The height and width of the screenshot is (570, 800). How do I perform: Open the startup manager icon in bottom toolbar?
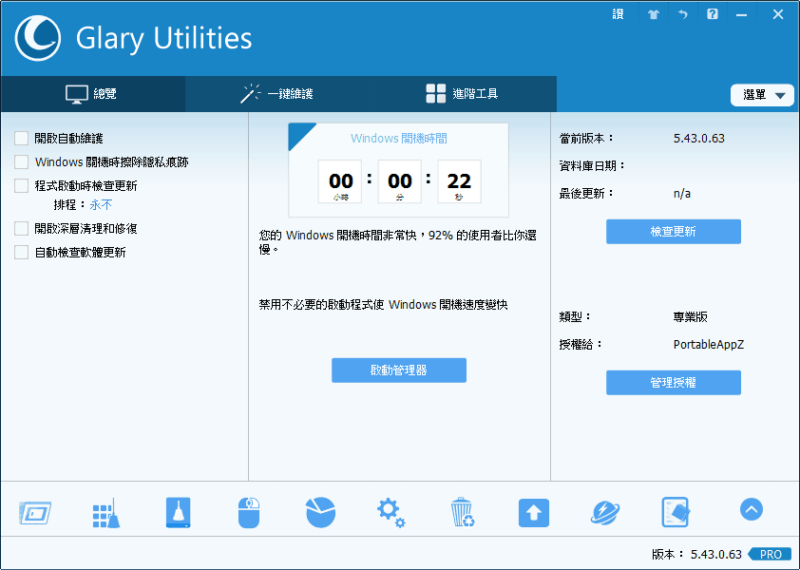coord(35,512)
